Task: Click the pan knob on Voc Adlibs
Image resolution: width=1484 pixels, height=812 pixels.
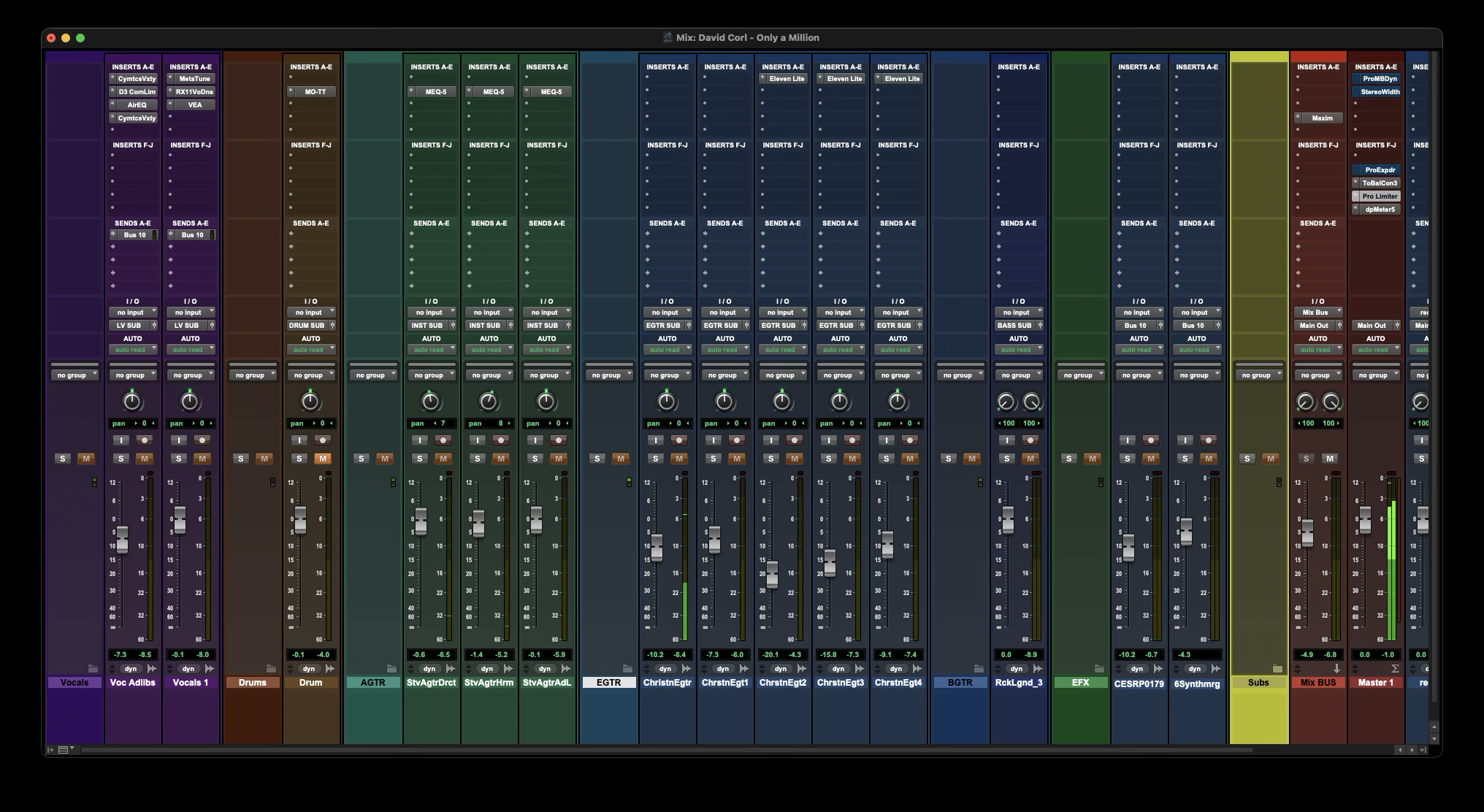Action: pyautogui.click(x=132, y=401)
